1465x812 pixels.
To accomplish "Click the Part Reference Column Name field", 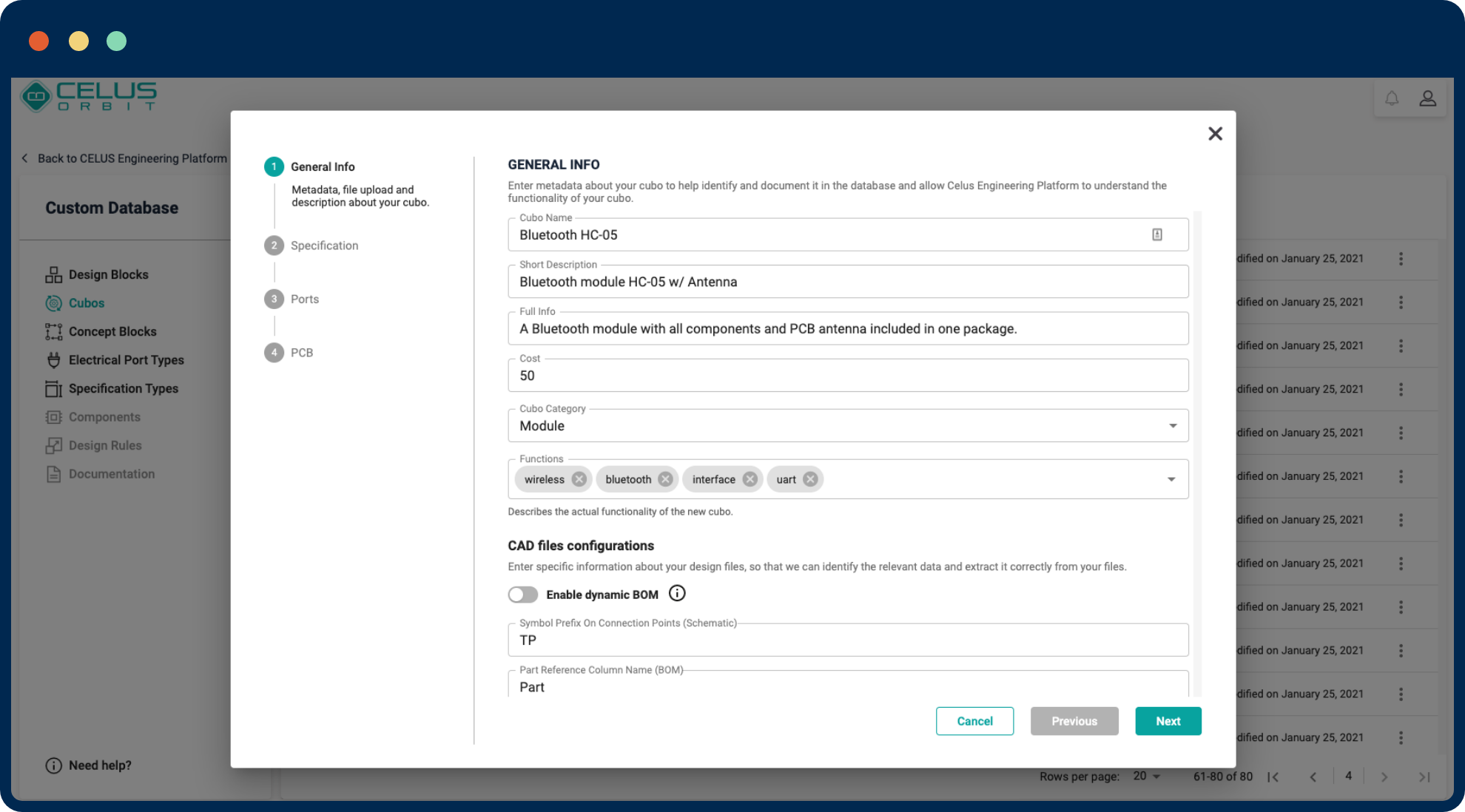I will [x=848, y=684].
